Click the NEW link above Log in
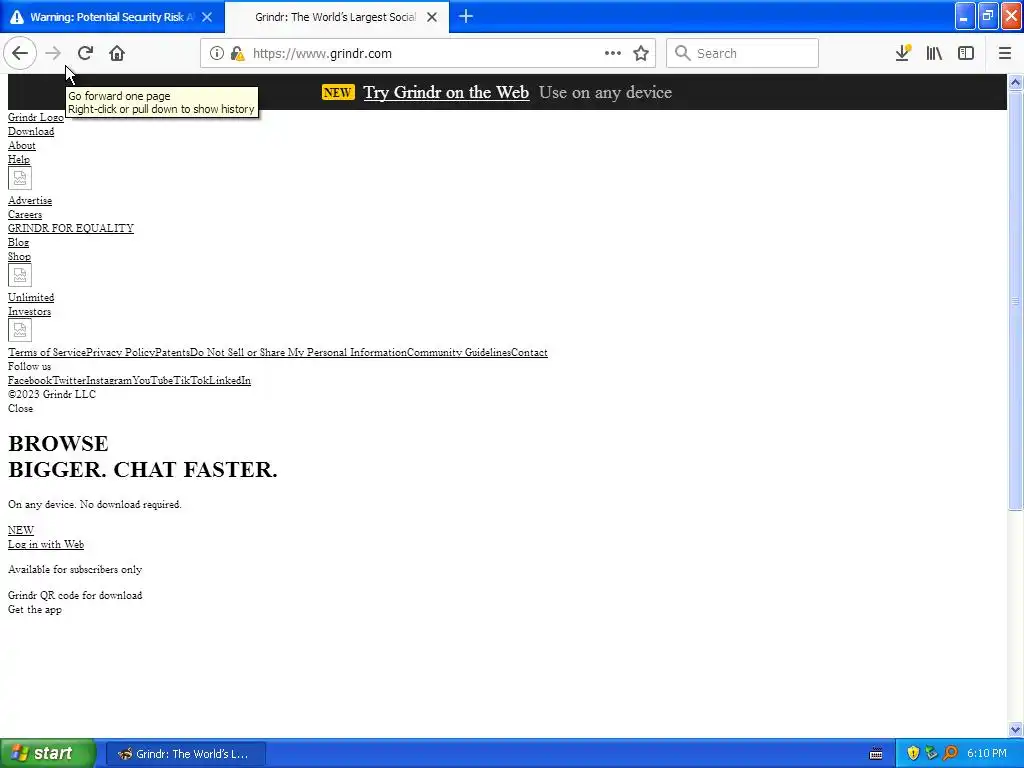Viewport: 1024px width, 768px height. tap(20, 530)
